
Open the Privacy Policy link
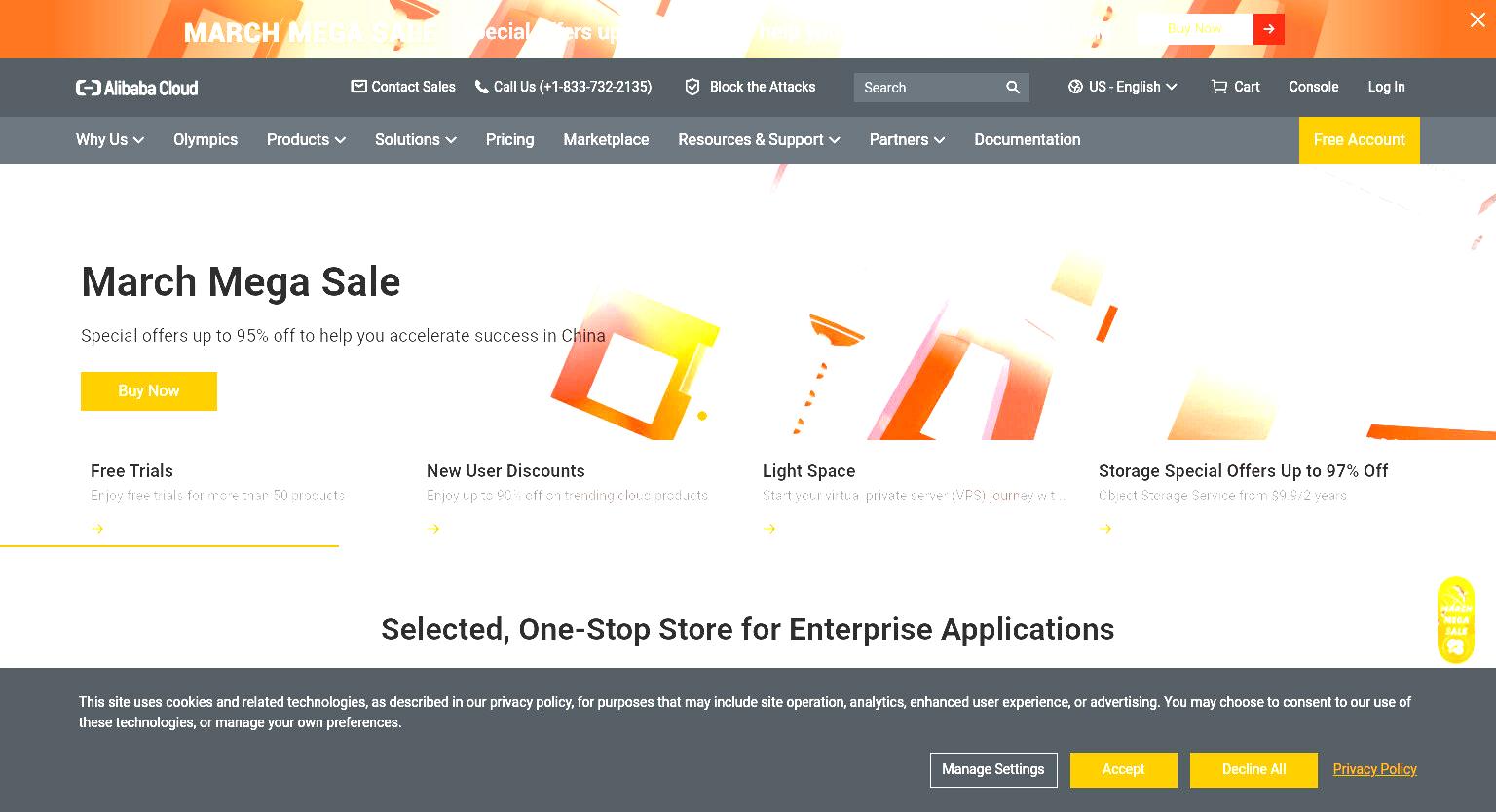tap(1375, 769)
